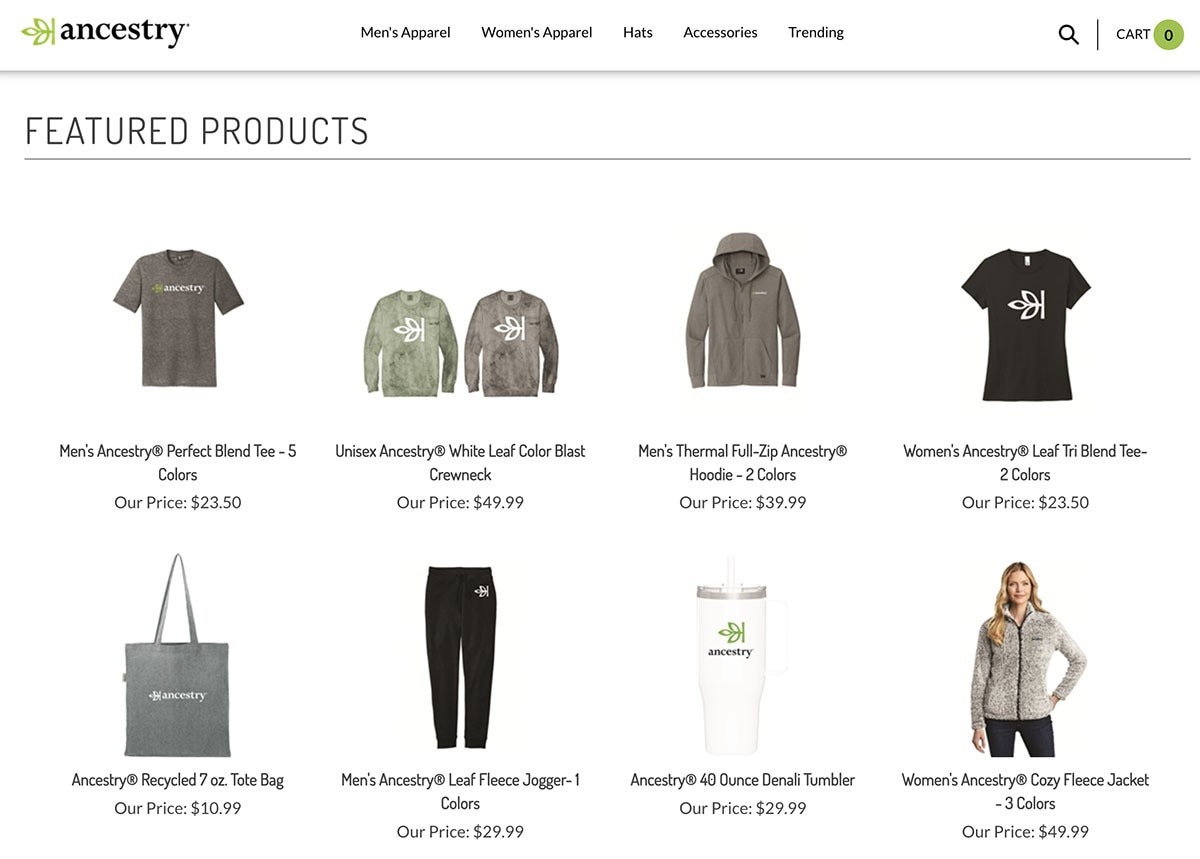Open the Men's Apparel menu
1200x859 pixels.
tap(405, 32)
